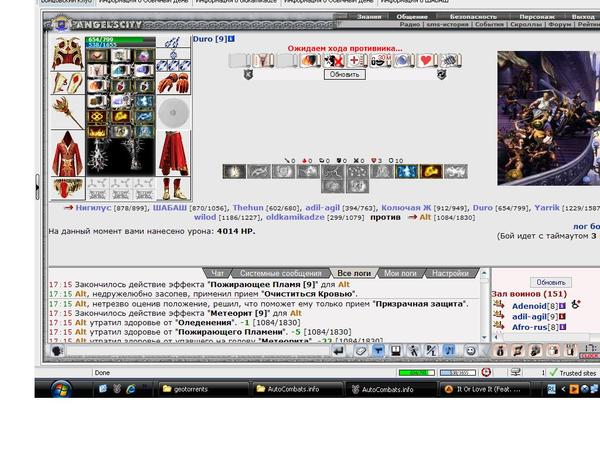Open the Мои логи tab
Screen dimensions: 600x450
coord(400,273)
